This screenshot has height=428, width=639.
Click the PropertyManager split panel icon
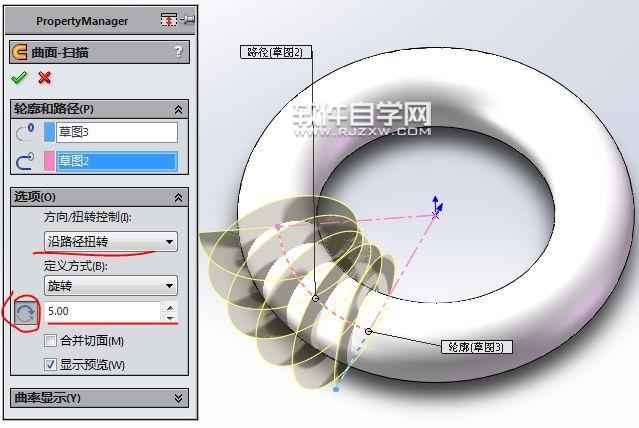(169, 20)
